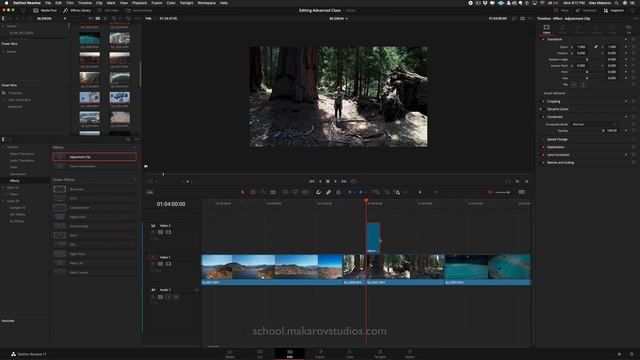The image size is (640, 360).
Task: Select the Adjustment Clip effect
Action: click(x=94, y=157)
